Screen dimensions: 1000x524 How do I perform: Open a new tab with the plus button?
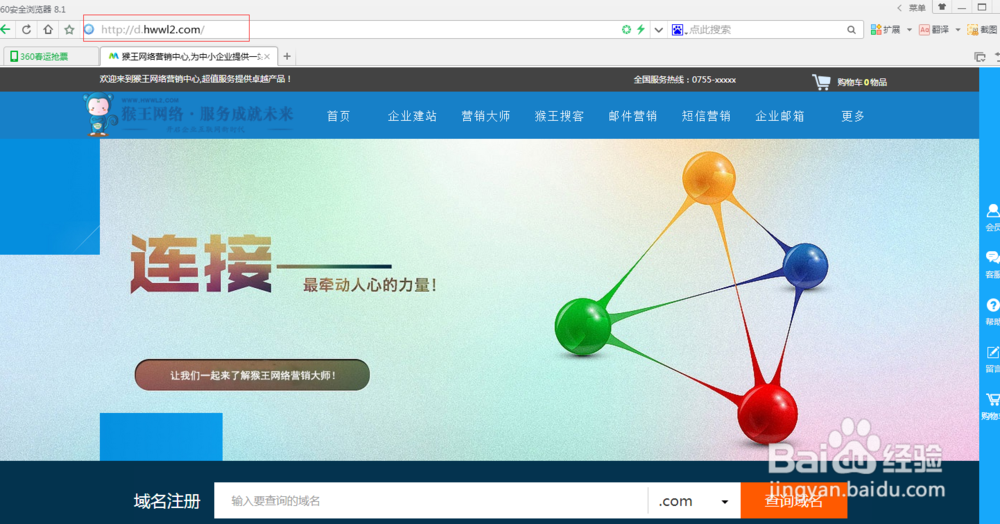[287, 57]
